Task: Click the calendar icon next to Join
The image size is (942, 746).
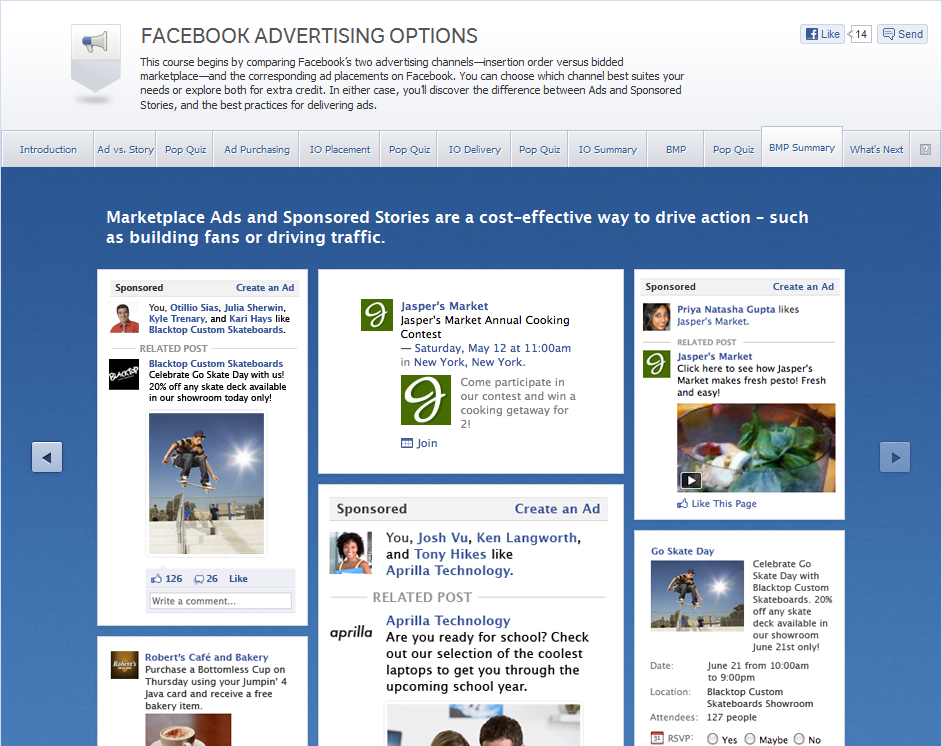Action: point(407,443)
